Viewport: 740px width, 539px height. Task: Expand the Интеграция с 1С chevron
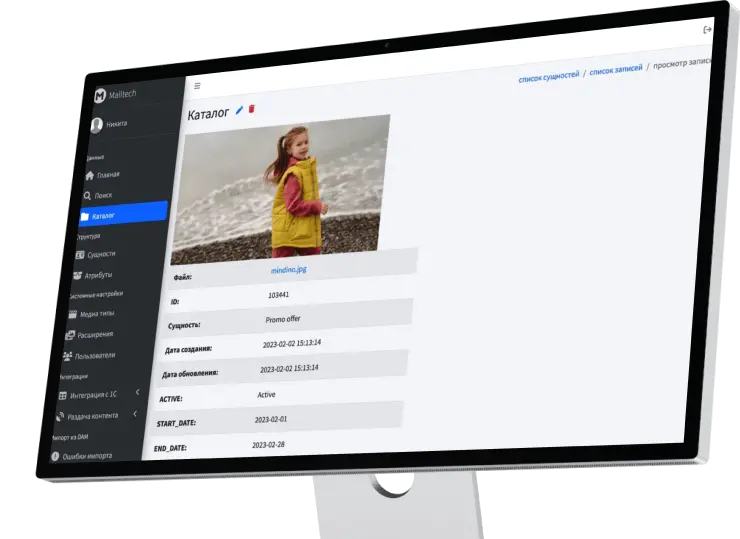[137, 393]
